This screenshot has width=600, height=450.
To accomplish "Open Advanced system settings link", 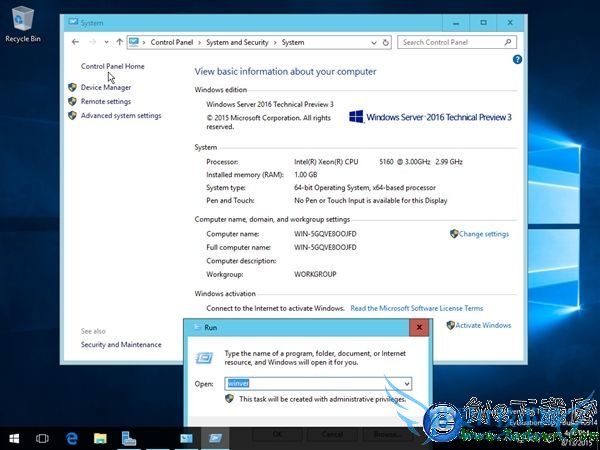I will [x=121, y=116].
